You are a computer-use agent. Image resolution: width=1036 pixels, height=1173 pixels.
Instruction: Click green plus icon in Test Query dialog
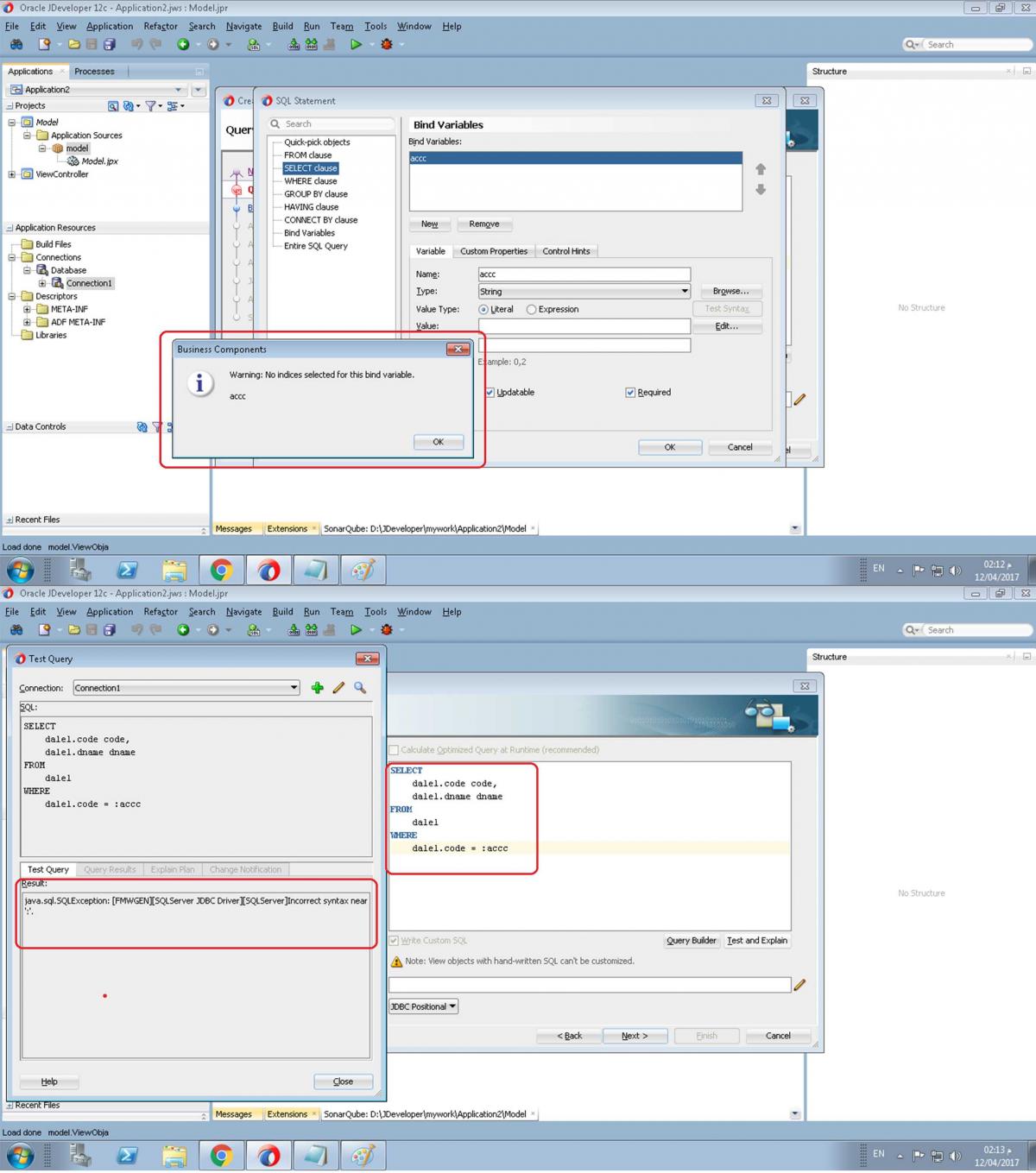click(317, 688)
